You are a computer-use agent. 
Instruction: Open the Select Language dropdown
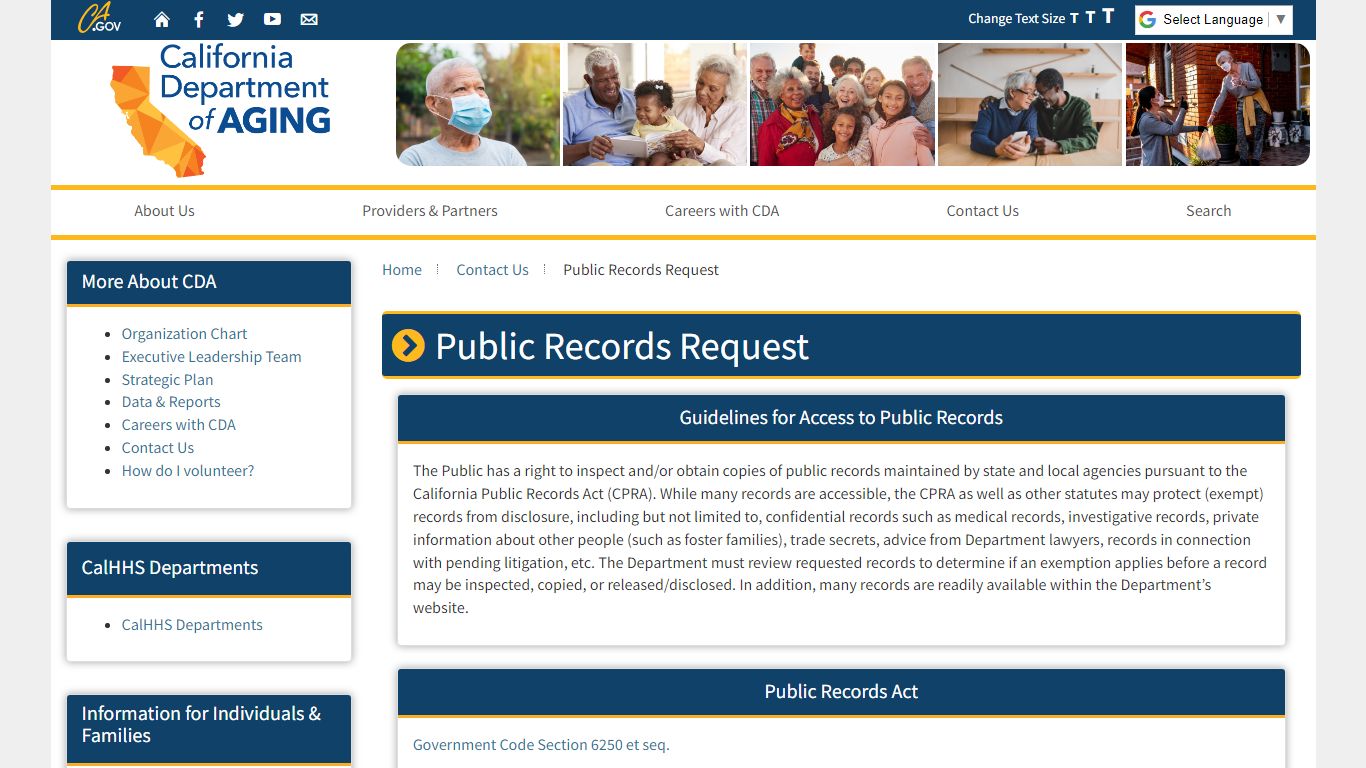pyautogui.click(x=1213, y=20)
